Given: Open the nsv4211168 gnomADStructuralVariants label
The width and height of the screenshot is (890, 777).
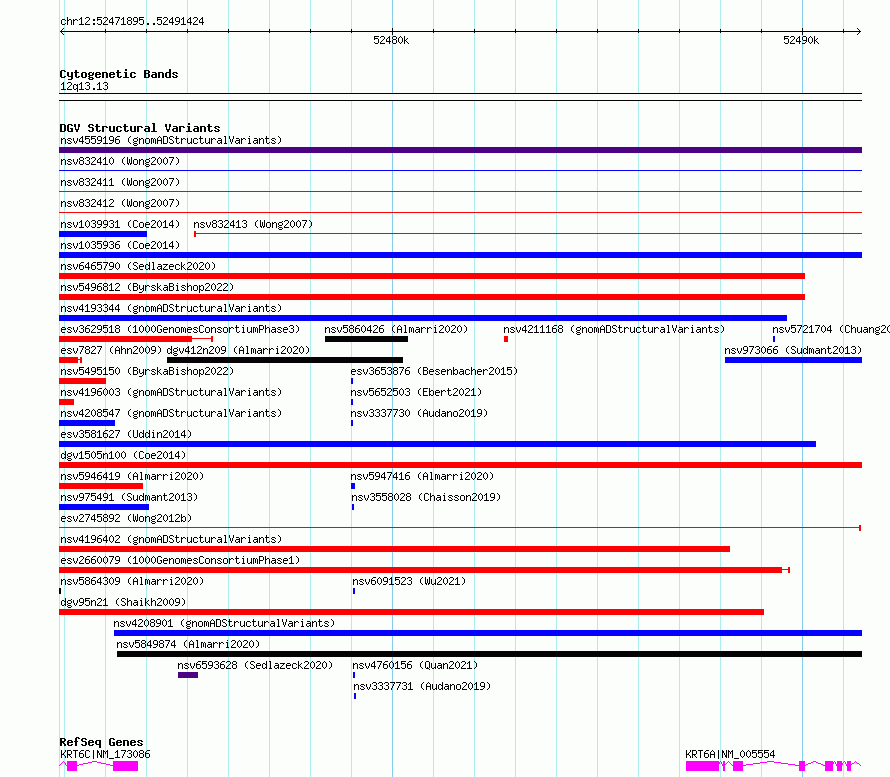Looking at the screenshot, I should [614, 329].
